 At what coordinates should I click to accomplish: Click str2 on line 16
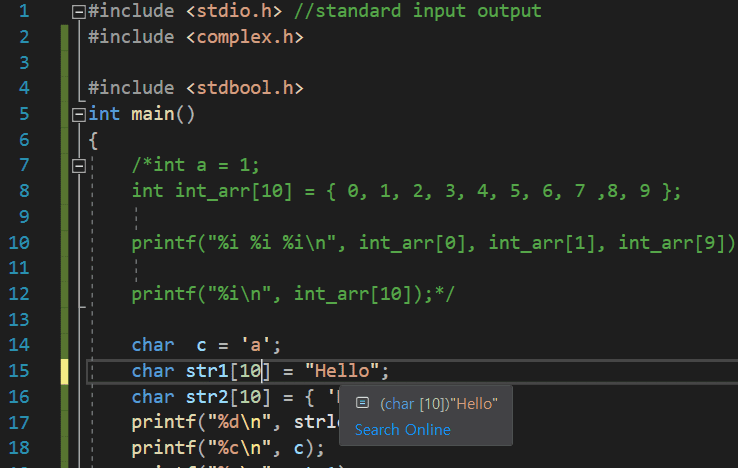click(207, 397)
